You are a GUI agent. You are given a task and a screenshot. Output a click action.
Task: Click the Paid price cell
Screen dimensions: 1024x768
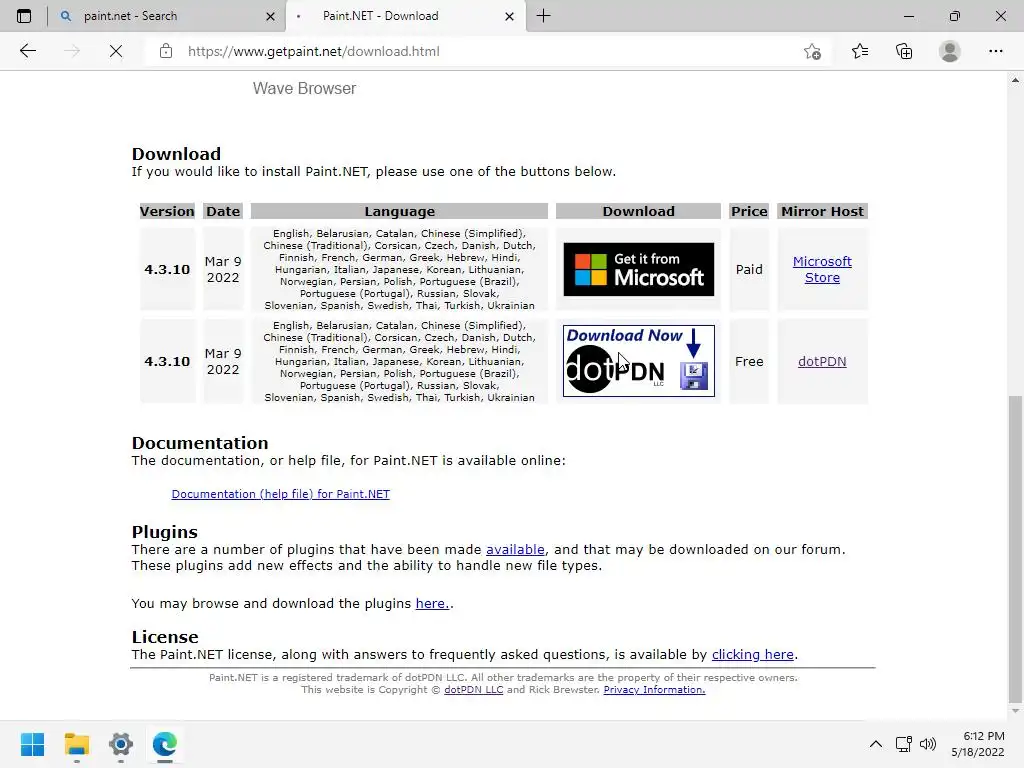pyautogui.click(x=749, y=269)
